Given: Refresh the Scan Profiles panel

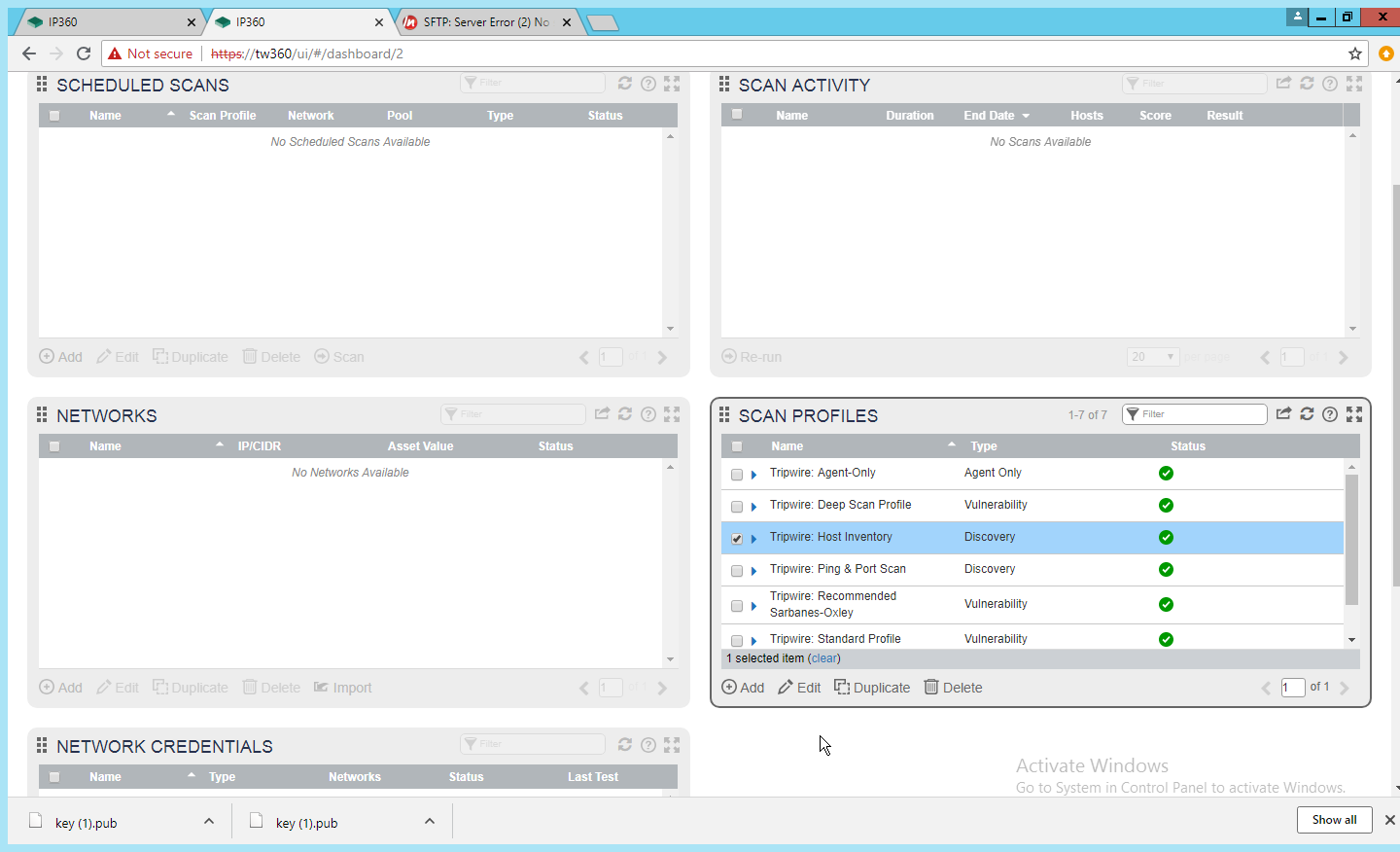Looking at the screenshot, I should [1308, 414].
